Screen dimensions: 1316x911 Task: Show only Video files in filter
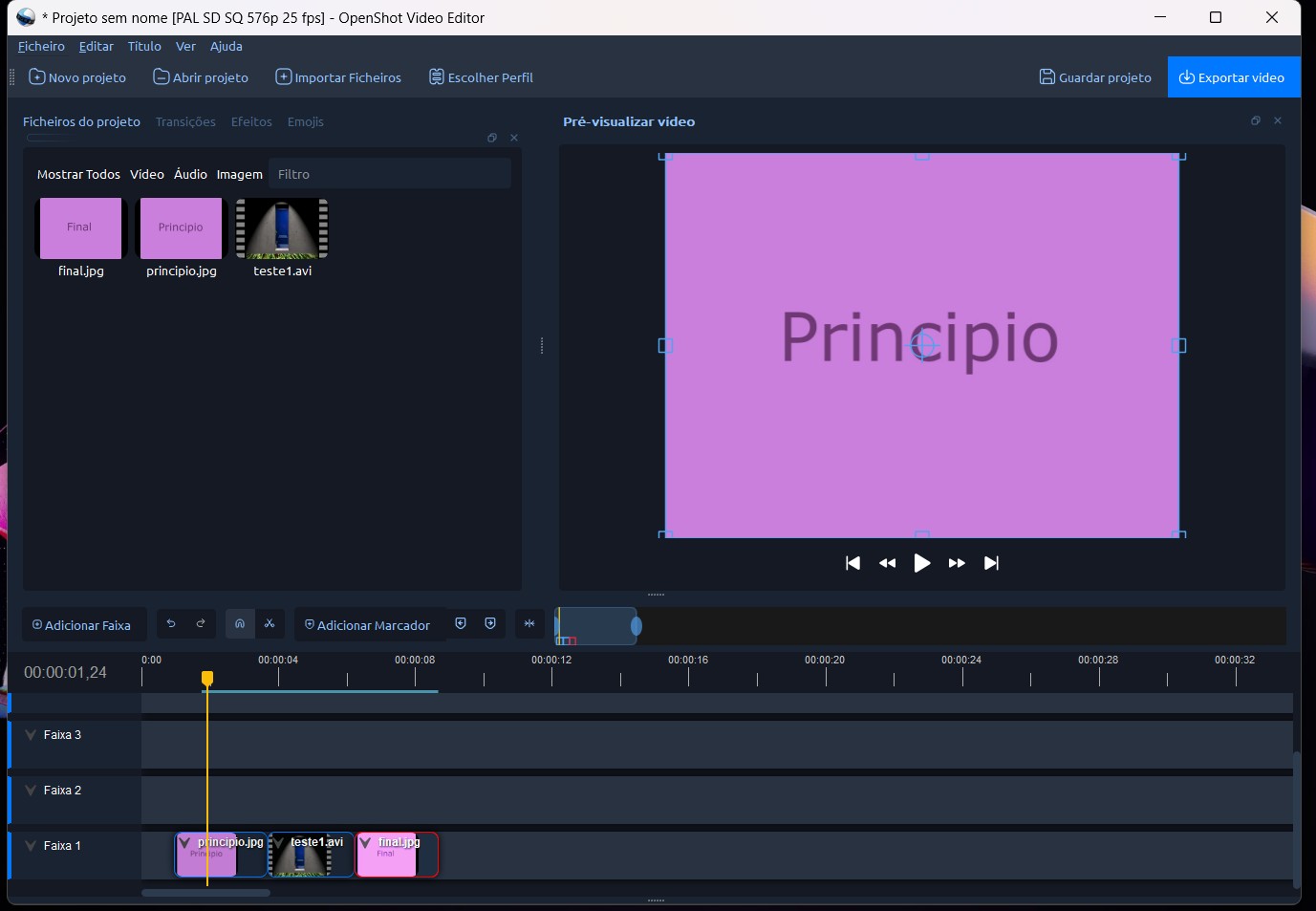click(x=147, y=174)
